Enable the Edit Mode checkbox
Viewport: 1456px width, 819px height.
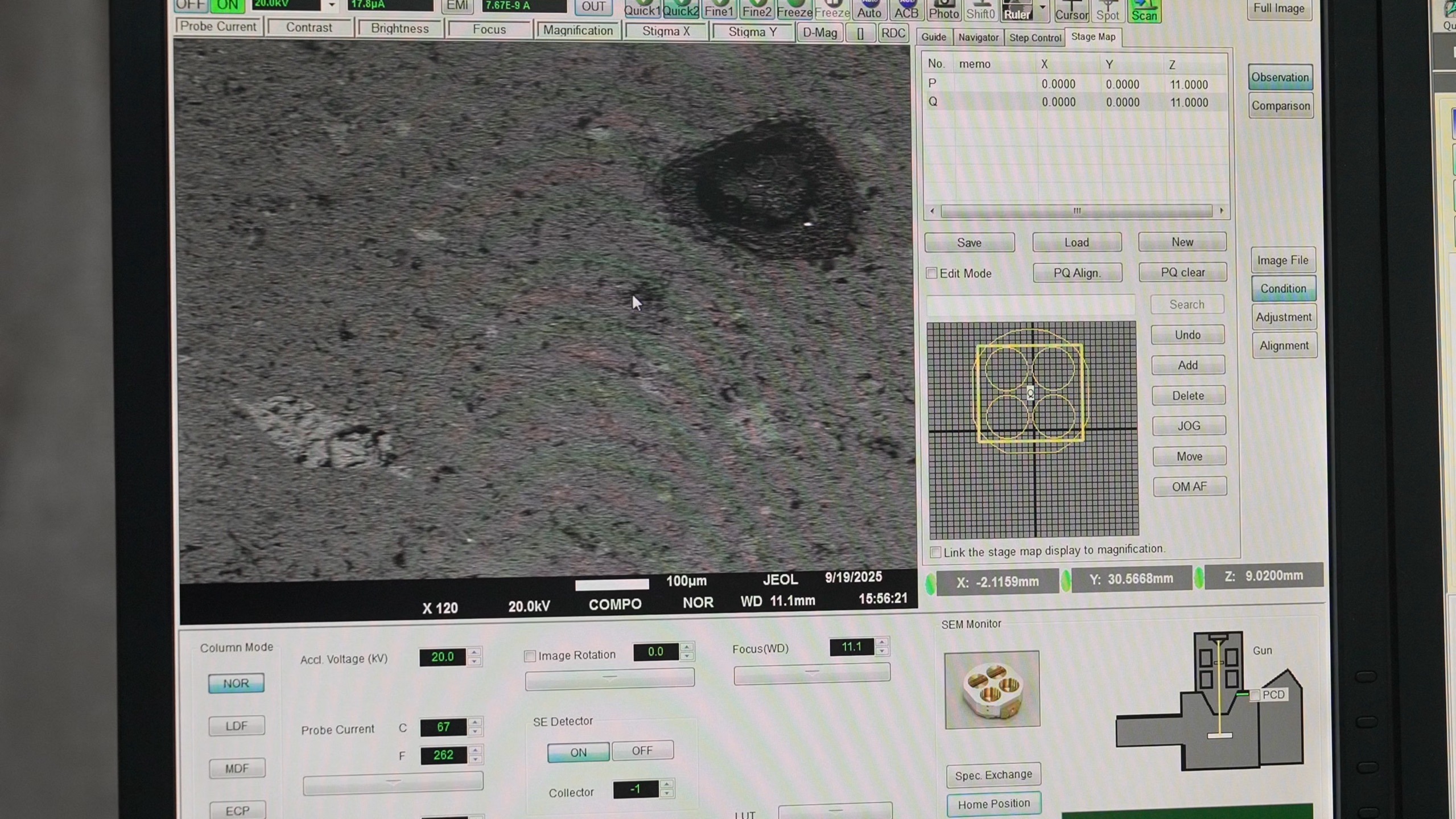[x=931, y=273]
